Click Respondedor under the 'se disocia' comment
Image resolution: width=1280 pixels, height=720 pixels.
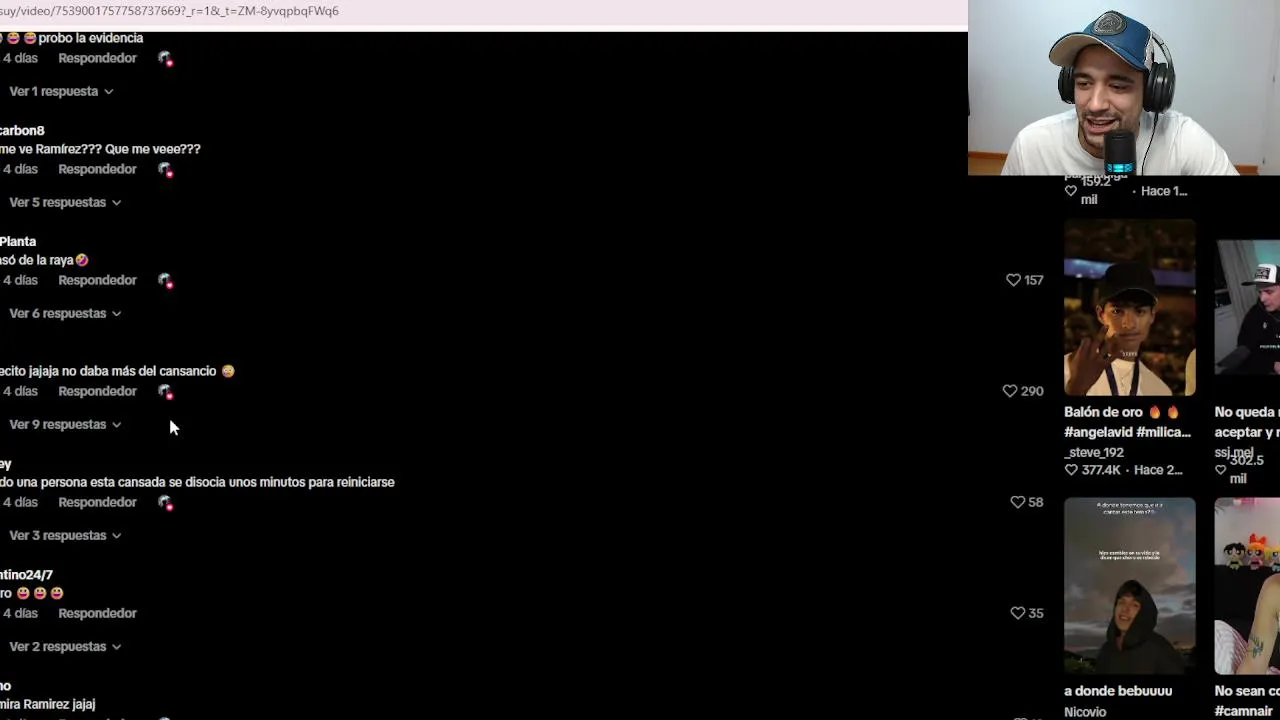point(97,502)
